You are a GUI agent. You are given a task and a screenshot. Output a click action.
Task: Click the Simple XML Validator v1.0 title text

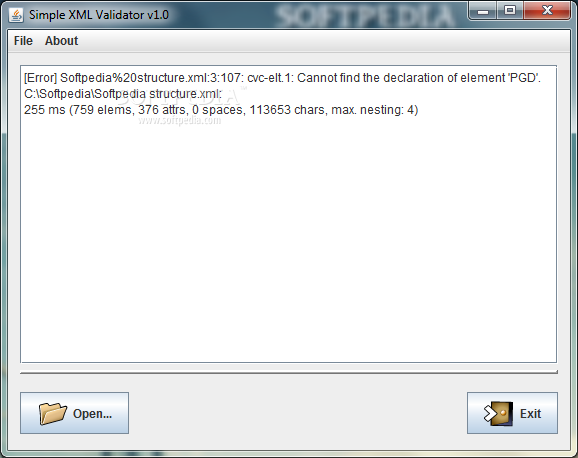pos(99,15)
